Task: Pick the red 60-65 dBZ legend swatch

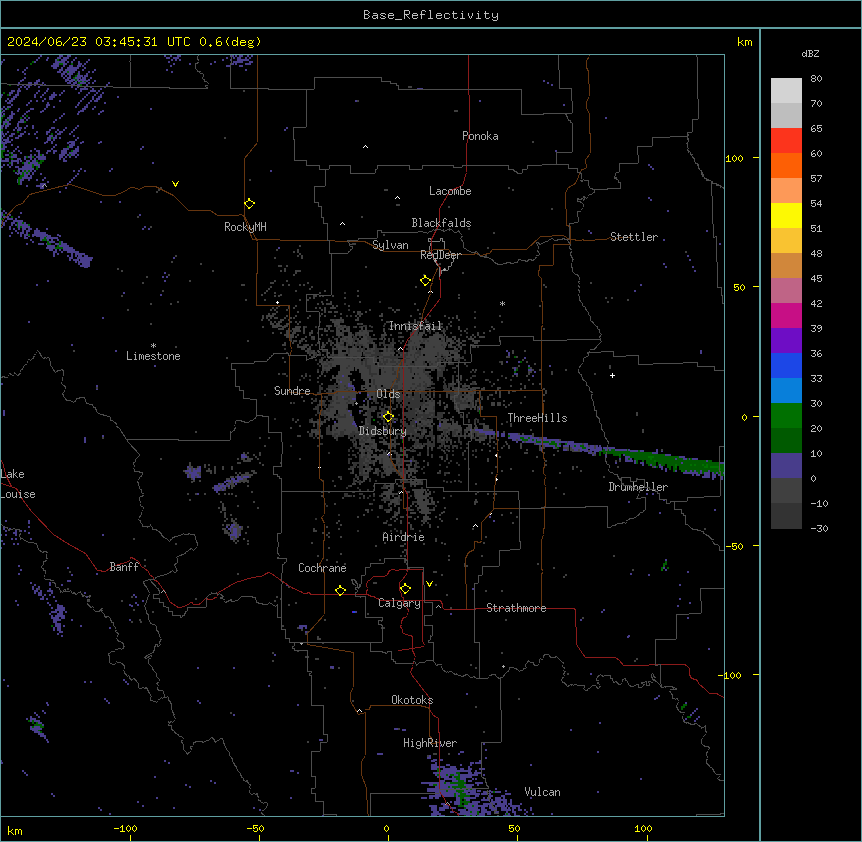Action: (x=786, y=141)
